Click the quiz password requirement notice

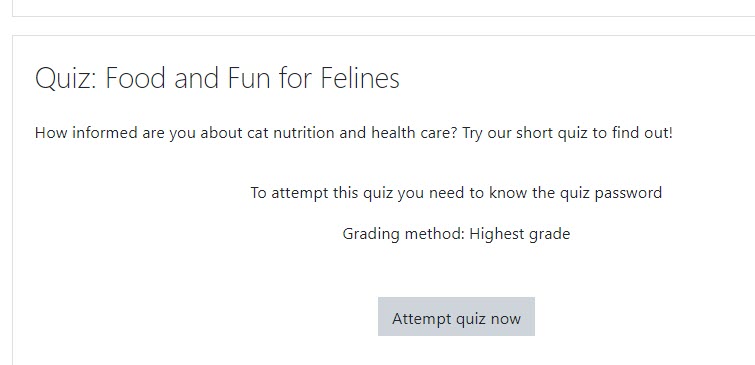pyautogui.click(x=456, y=193)
